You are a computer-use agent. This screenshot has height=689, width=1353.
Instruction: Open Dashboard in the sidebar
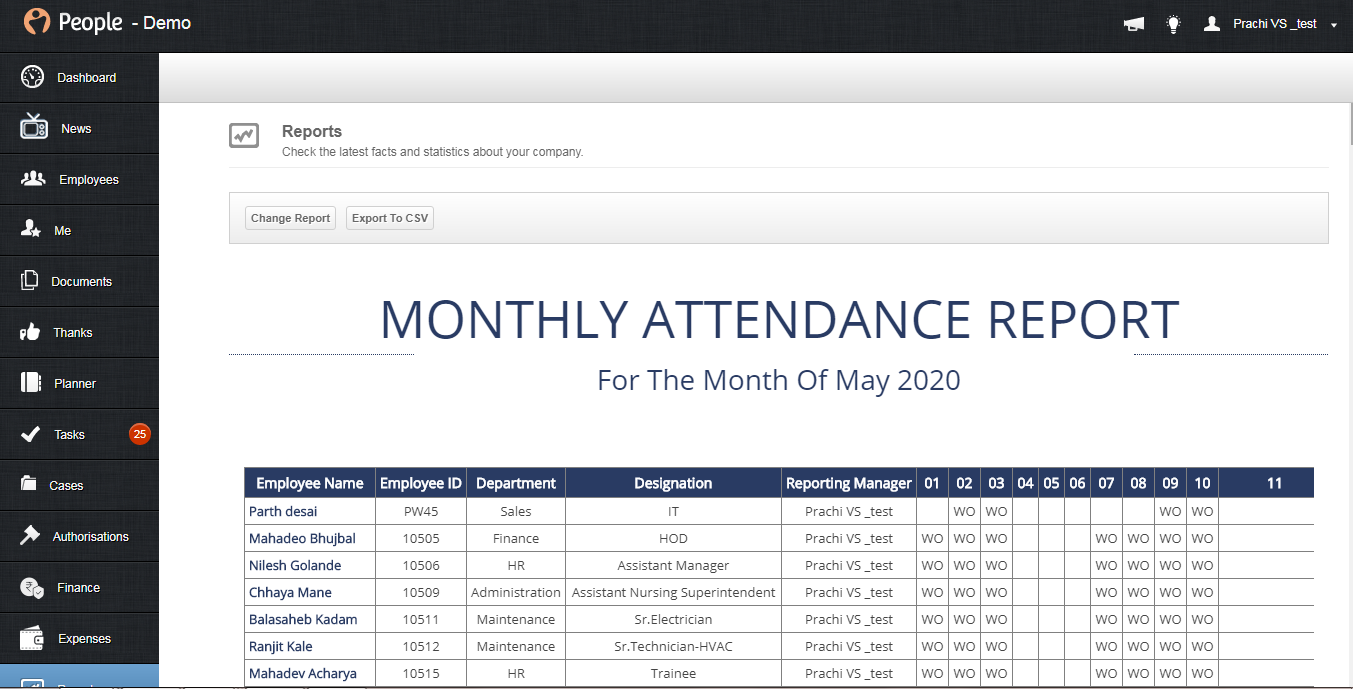(79, 77)
